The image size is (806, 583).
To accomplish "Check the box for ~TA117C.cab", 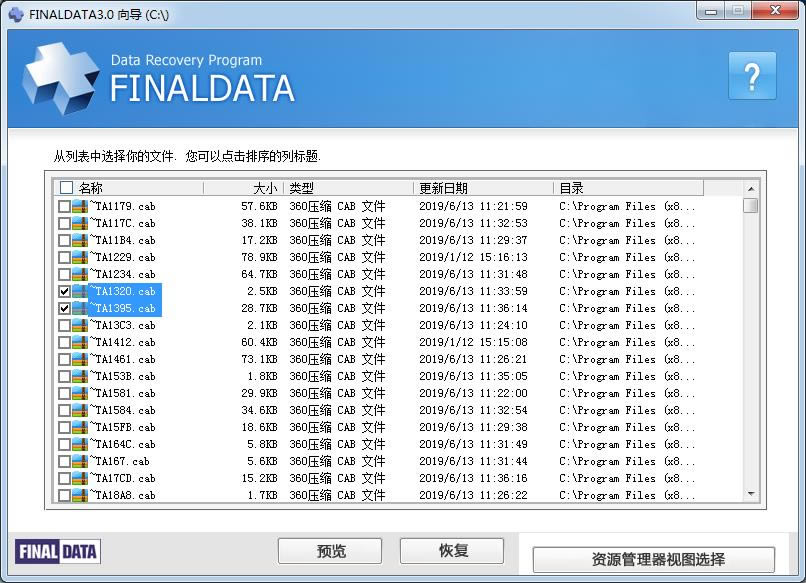I will tap(64, 224).
